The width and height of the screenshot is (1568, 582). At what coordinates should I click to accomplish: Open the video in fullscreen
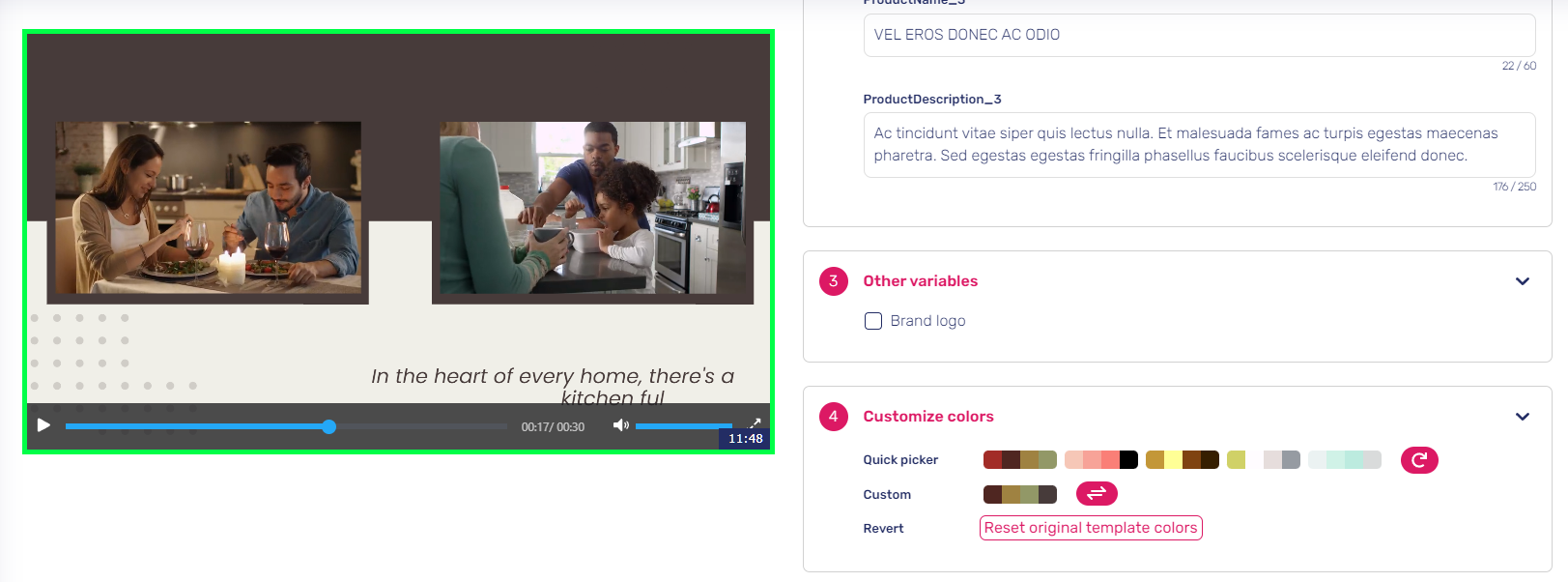(755, 423)
